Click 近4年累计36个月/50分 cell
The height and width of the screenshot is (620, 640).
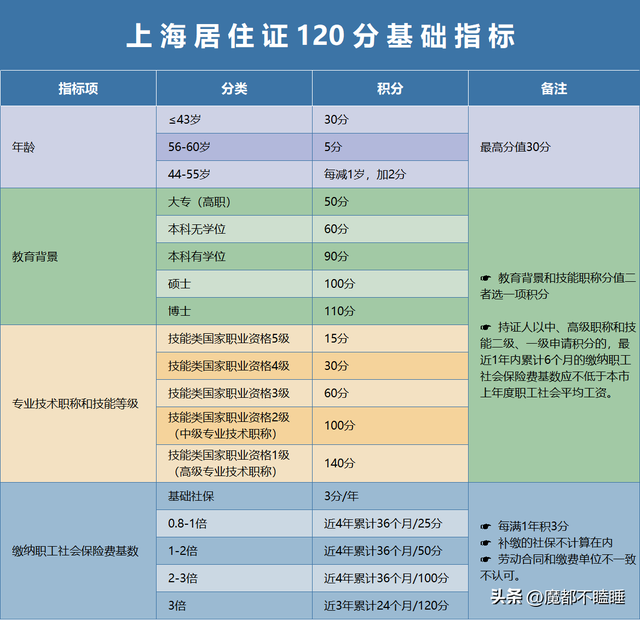pos(390,551)
